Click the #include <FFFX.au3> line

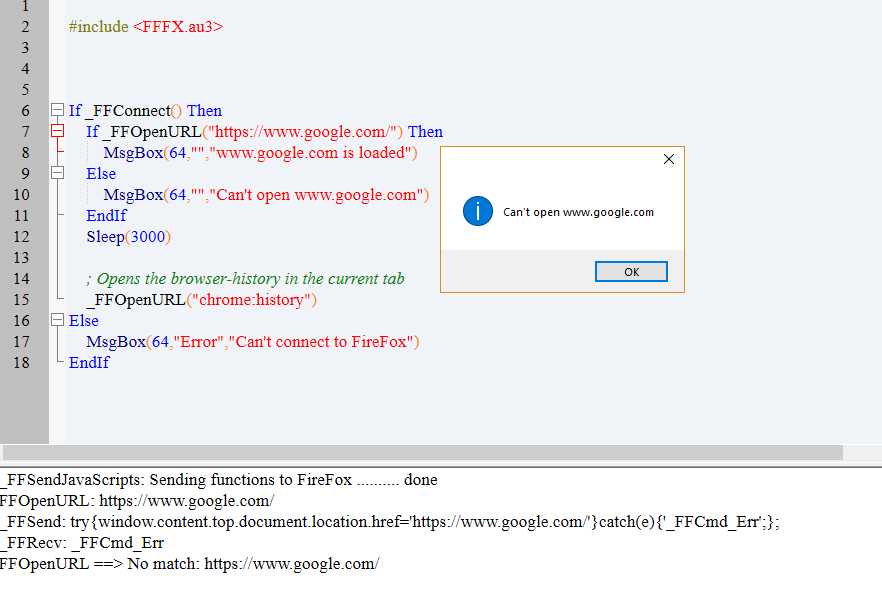point(146,26)
